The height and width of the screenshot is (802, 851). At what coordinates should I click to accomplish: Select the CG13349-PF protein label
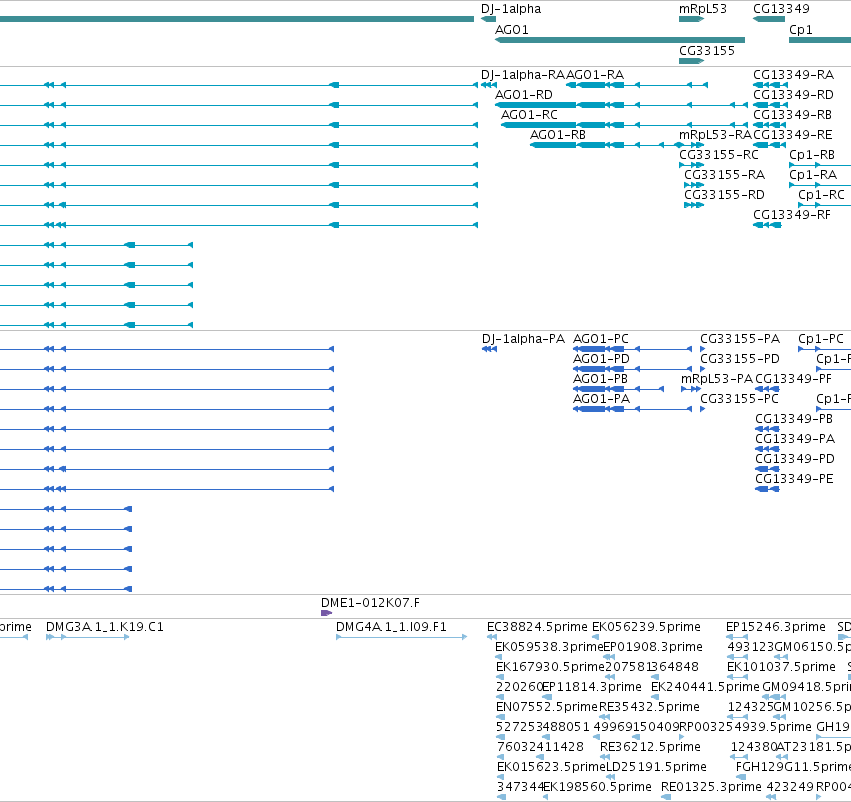(x=793, y=379)
